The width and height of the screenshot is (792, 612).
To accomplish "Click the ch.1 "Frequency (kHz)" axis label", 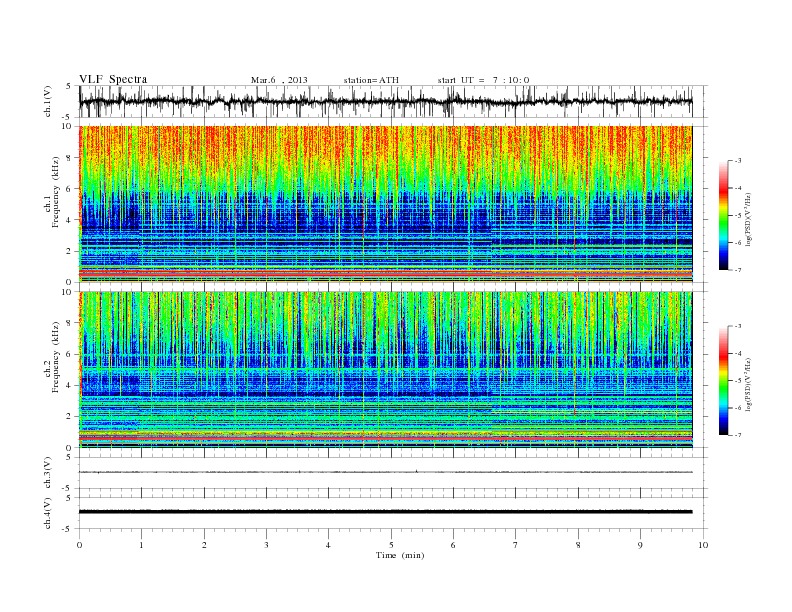I will 56,192.
